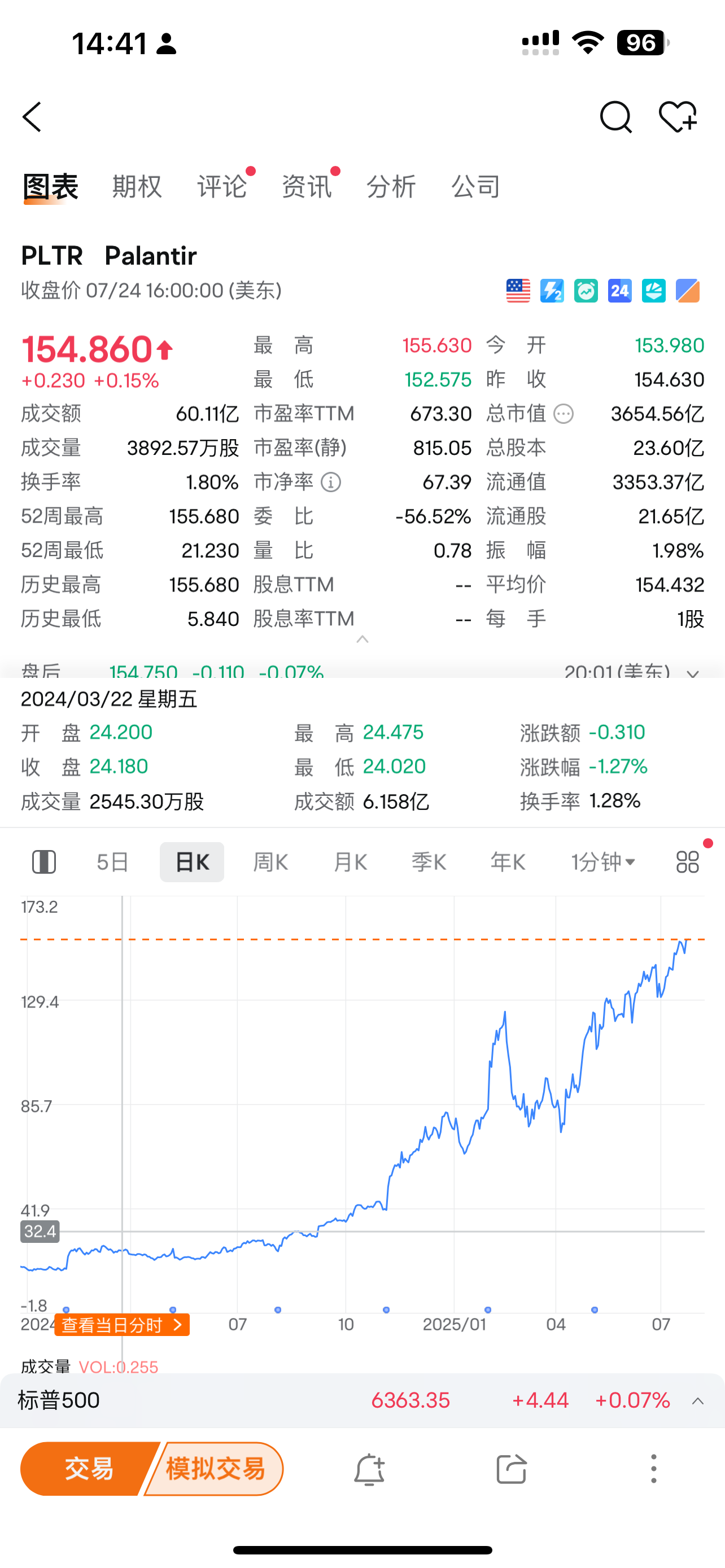Tap the green alarm clock chart icon
The image size is (725, 1568).
(x=586, y=291)
